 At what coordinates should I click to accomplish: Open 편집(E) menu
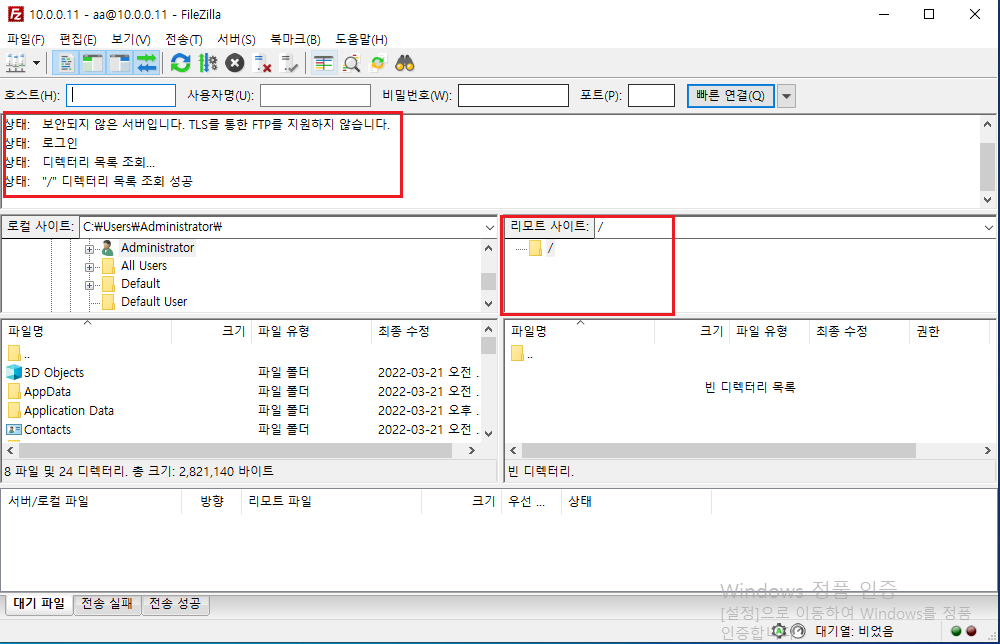[78, 40]
